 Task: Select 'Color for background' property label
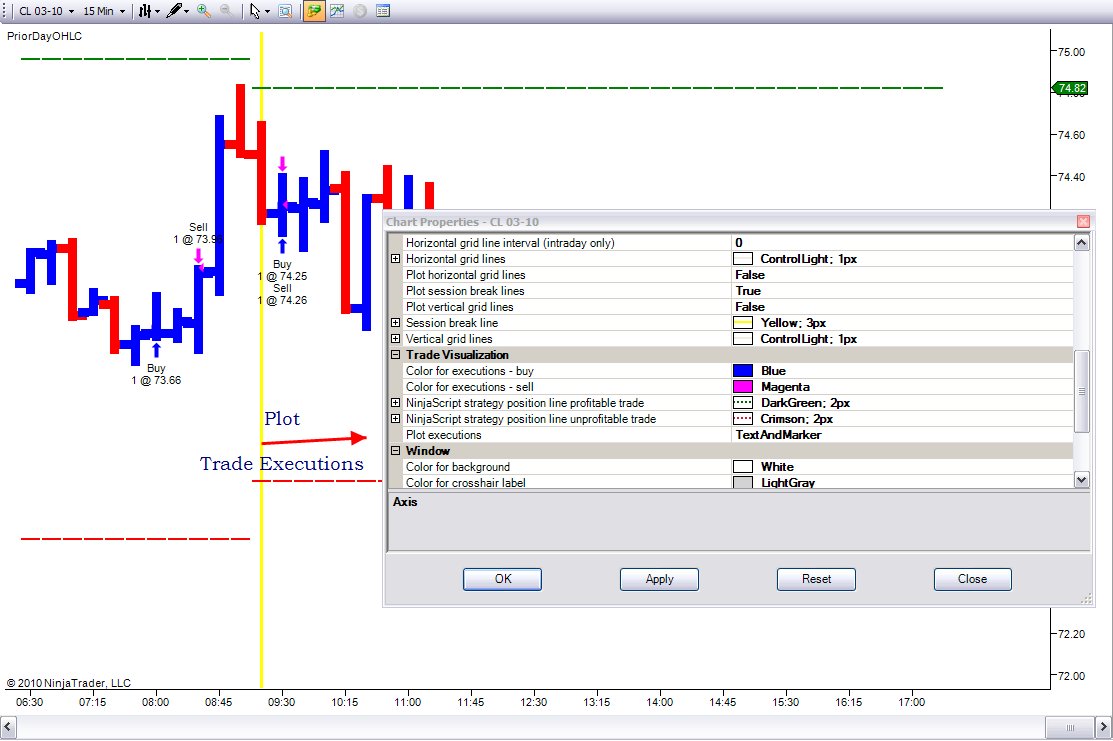point(458,466)
